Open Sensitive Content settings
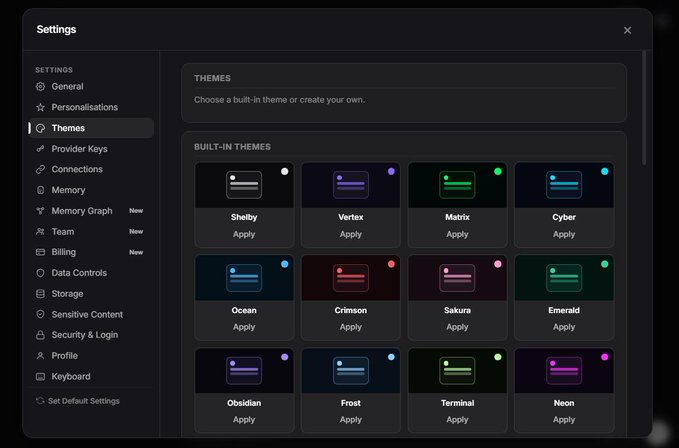Image resolution: width=679 pixels, height=448 pixels. click(91, 314)
